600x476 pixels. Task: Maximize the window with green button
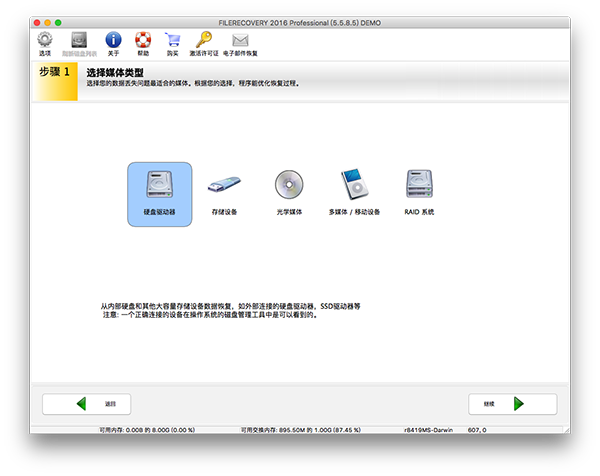tap(58, 23)
